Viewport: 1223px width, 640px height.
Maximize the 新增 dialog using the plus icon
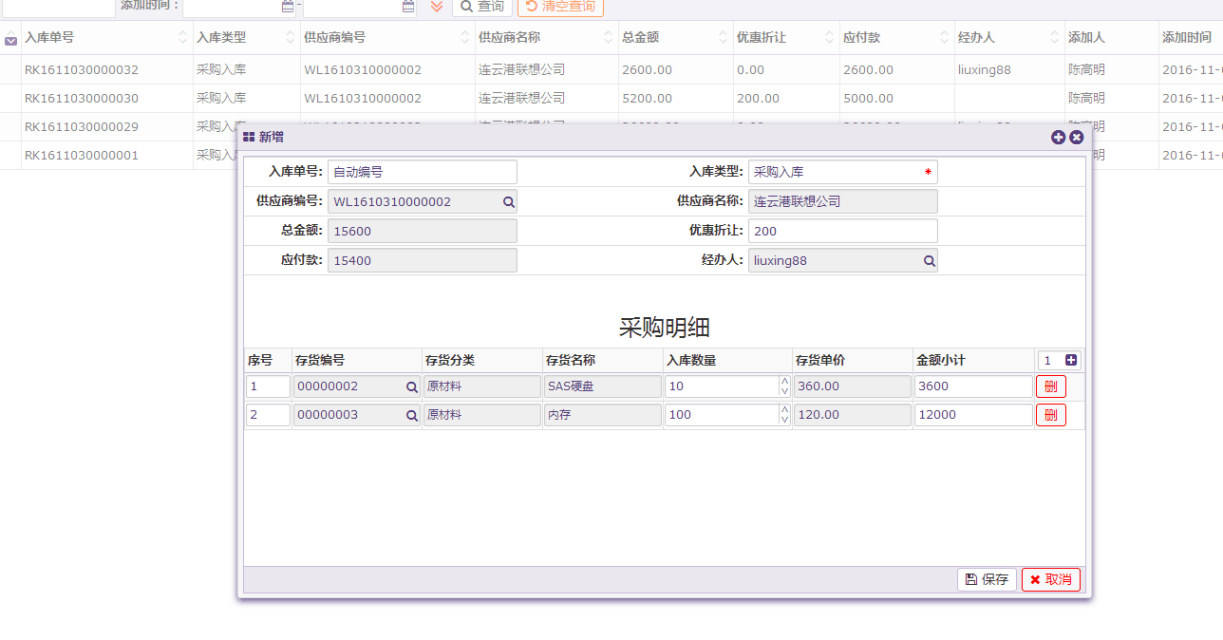(x=1058, y=138)
